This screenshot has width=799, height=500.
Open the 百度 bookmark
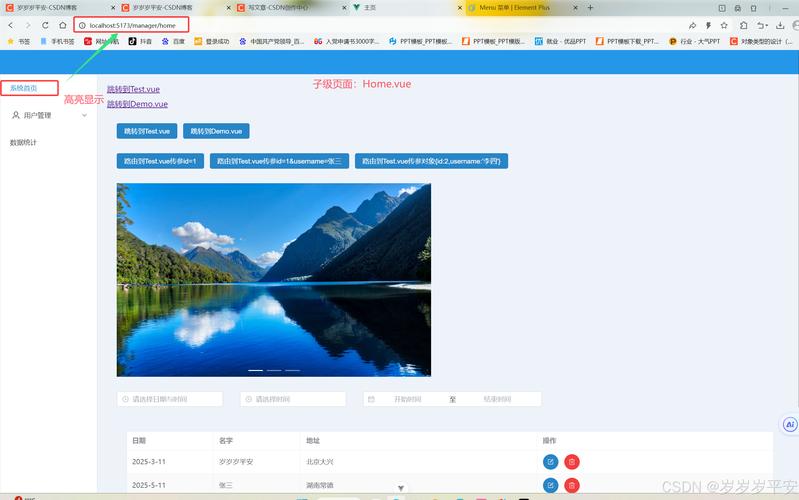(173, 41)
